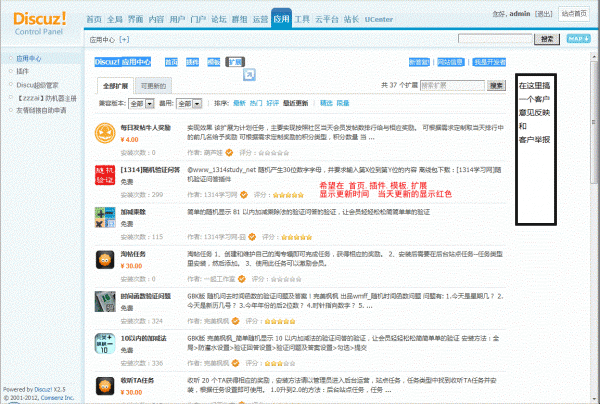
Task: Click the 10以内的加减法 icon
Action: (x=105, y=344)
